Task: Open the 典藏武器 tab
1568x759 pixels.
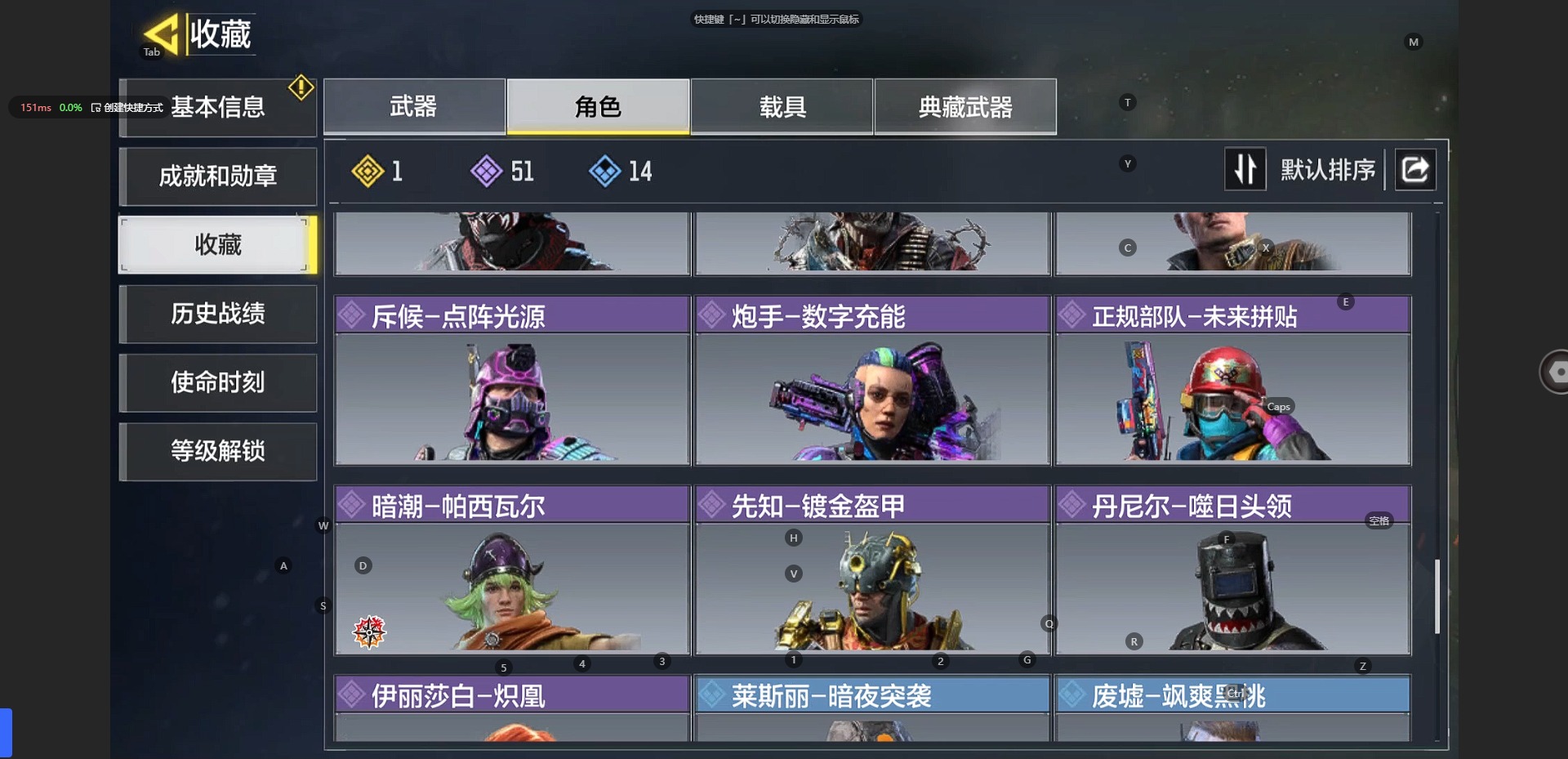Action: pos(965,106)
